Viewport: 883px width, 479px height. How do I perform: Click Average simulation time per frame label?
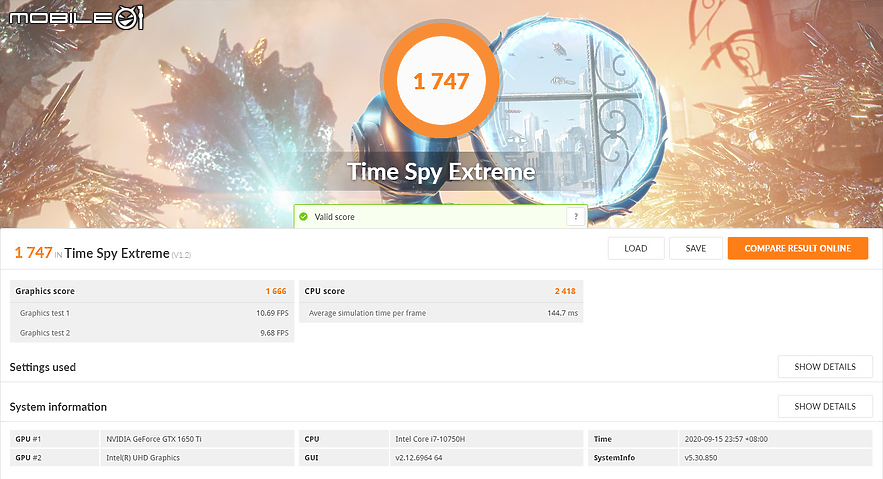(367, 313)
